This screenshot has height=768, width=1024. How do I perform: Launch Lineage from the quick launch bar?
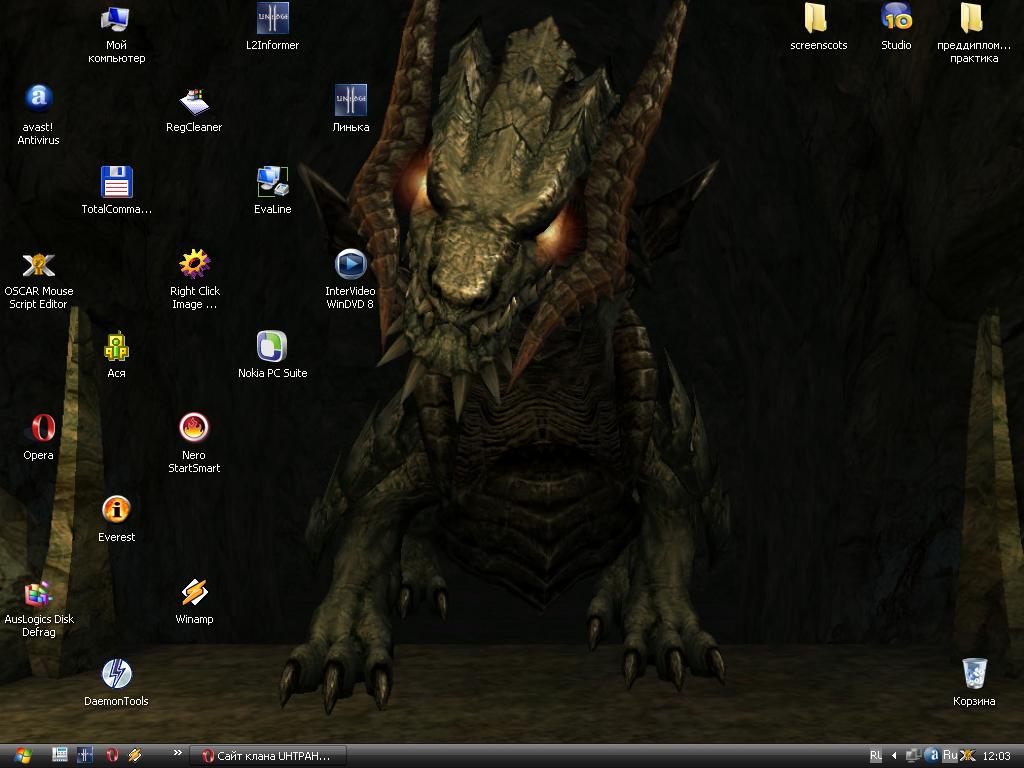pyautogui.click(x=85, y=755)
